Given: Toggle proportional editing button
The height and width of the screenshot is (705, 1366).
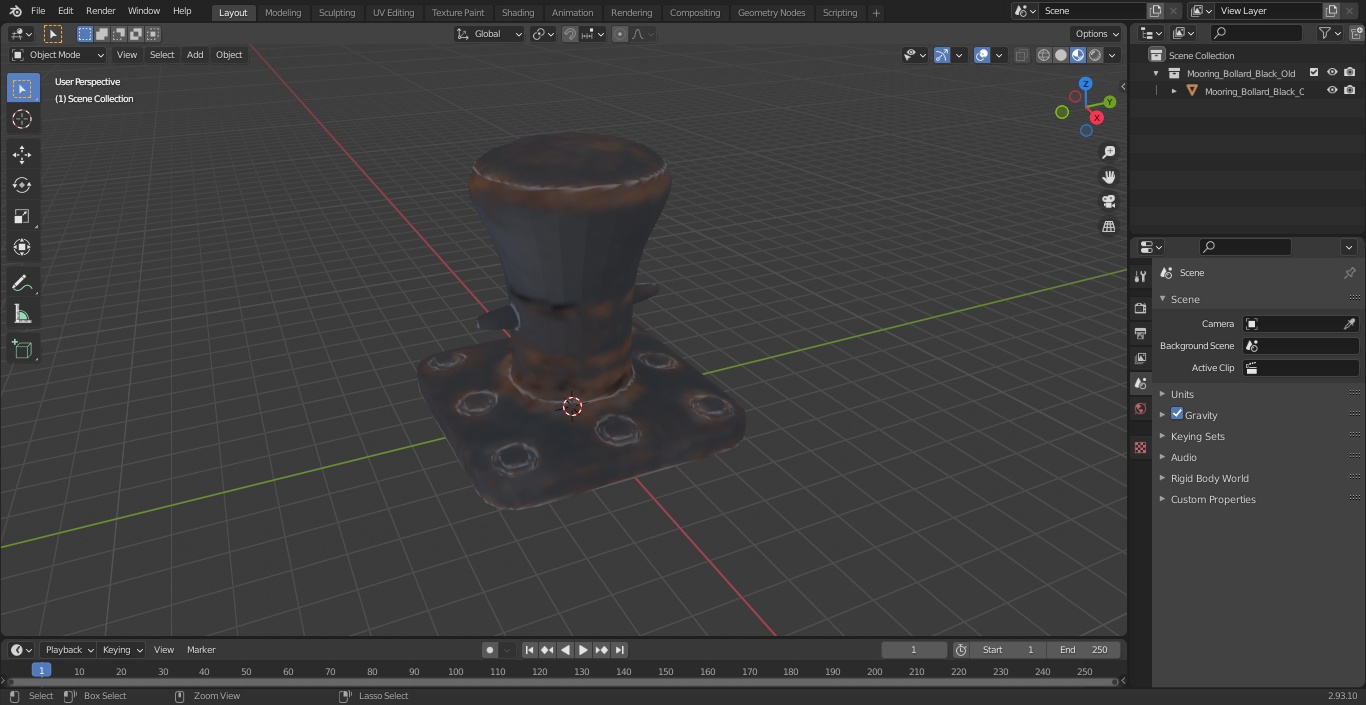Looking at the screenshot, I should click(x=620, y=34).
